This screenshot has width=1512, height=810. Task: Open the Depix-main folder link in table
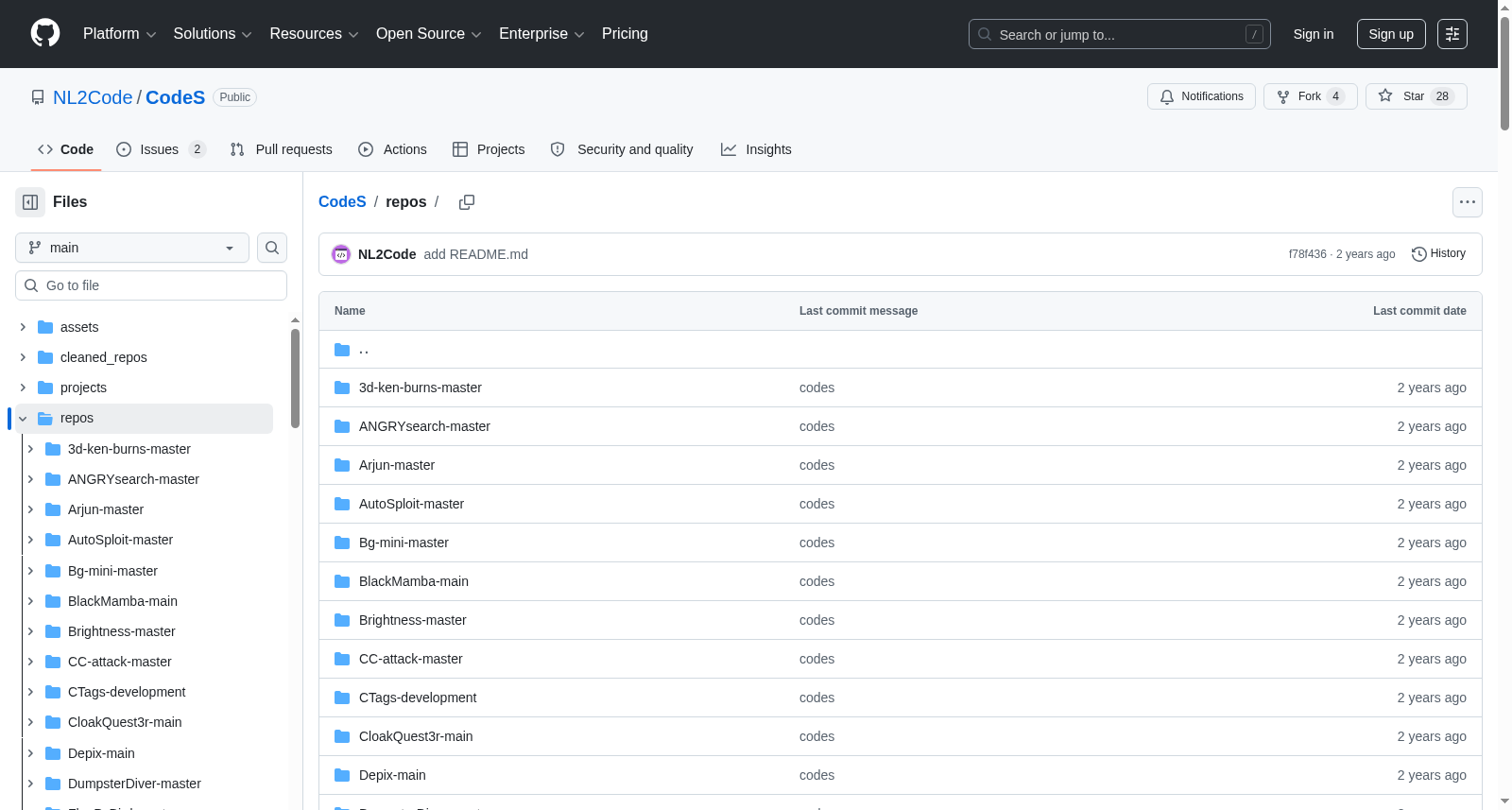point(392,775)
